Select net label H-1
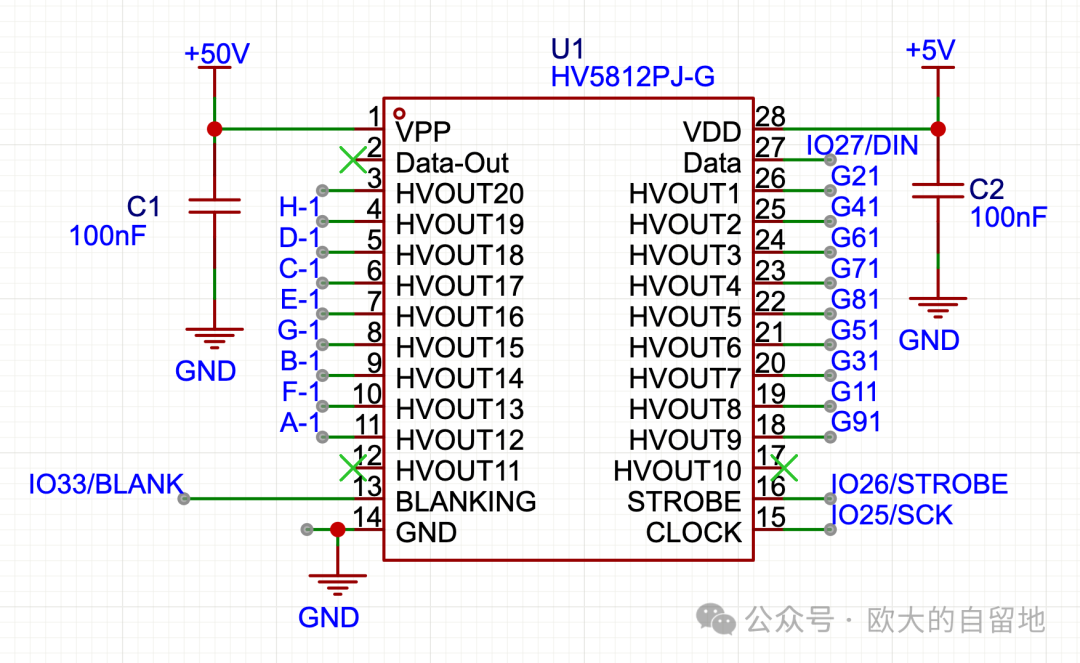The width and height of the screenshot is (1080, 663). (x=300, y=207)
